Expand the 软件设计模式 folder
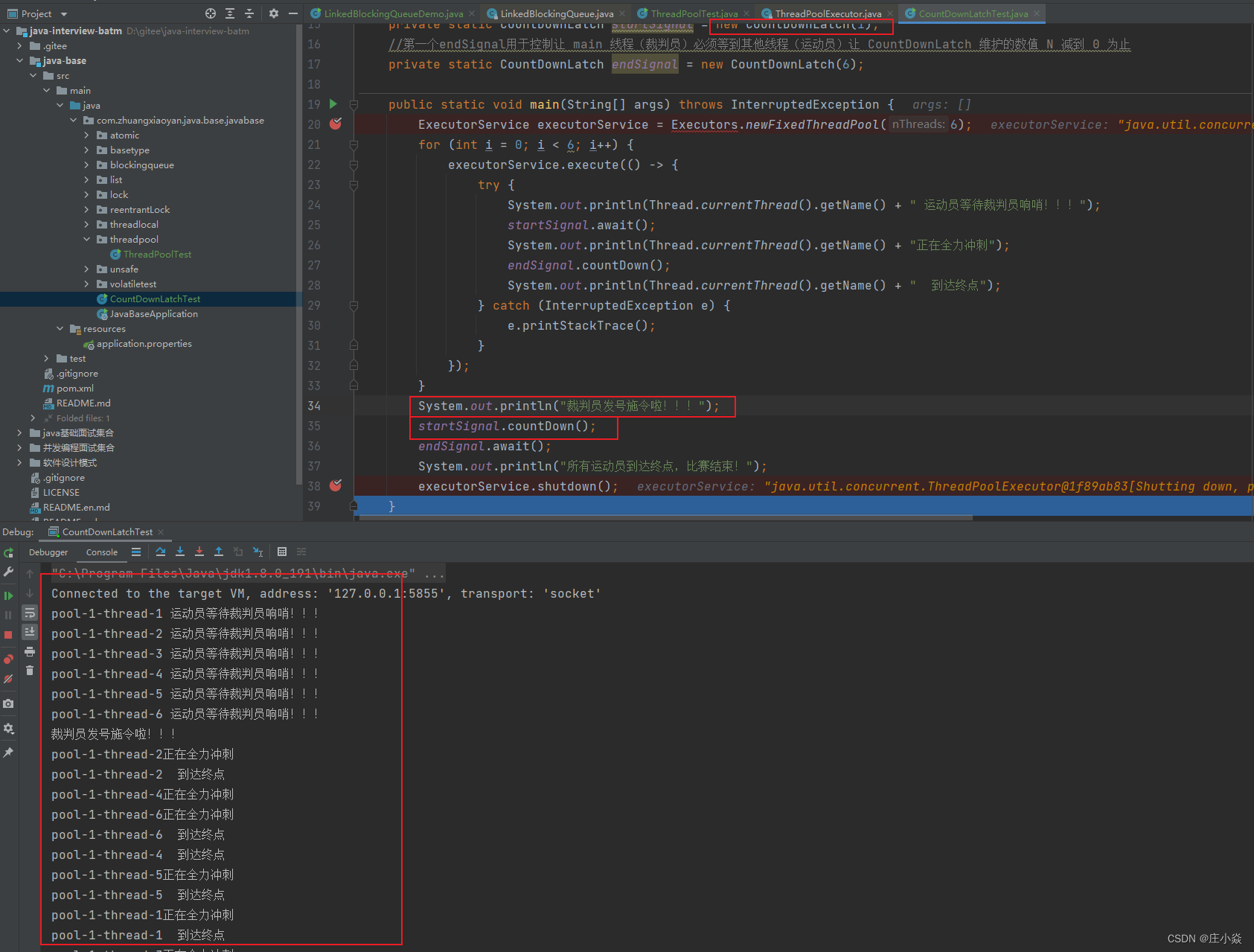Image resolution: width=1254 pixels, height=952 pixels. click(x=20, y=463)
